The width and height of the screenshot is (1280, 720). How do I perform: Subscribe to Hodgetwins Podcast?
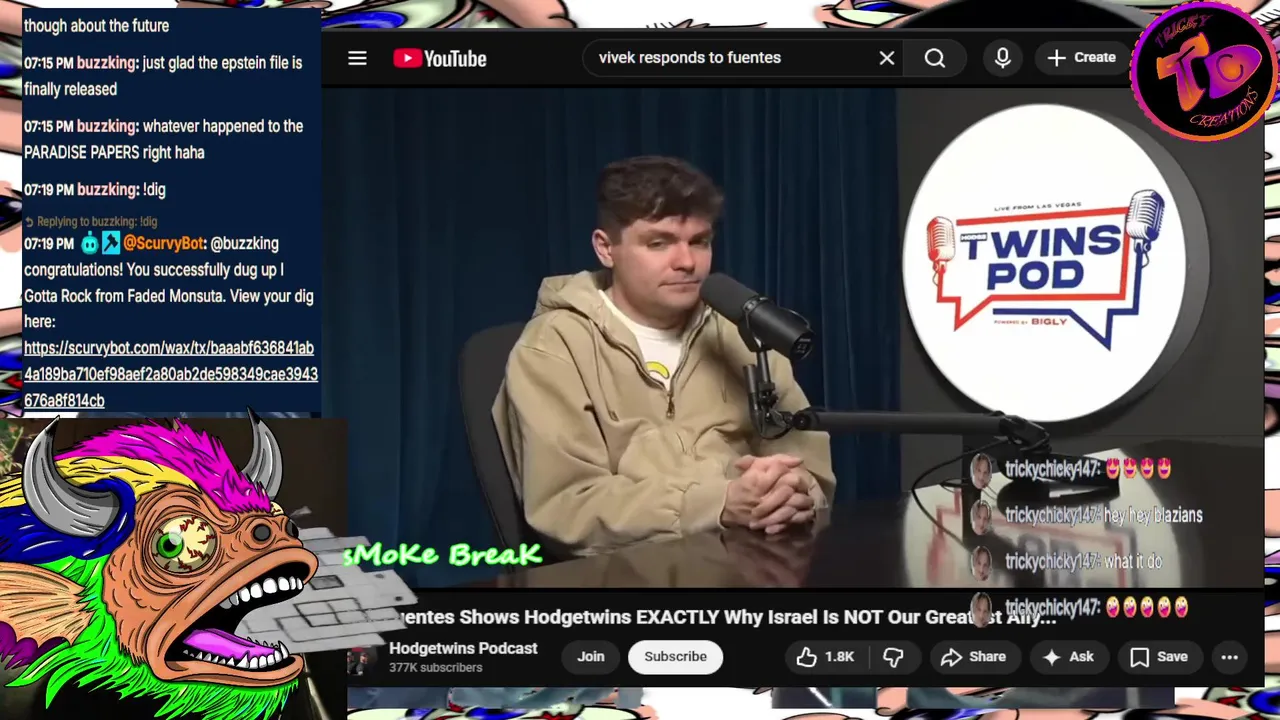(675, 657)
